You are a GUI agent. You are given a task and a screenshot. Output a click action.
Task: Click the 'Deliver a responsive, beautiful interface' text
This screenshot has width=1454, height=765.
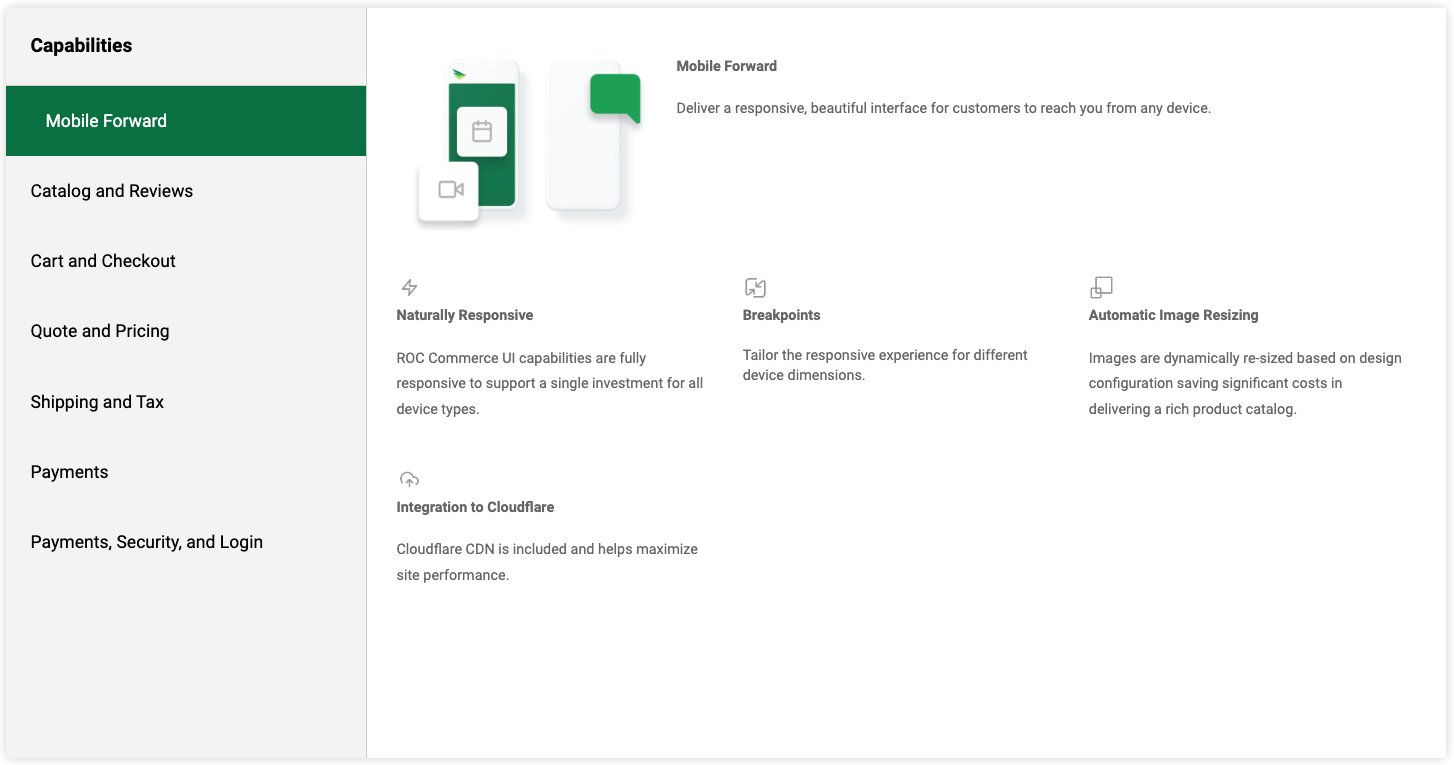pos(943,108)
